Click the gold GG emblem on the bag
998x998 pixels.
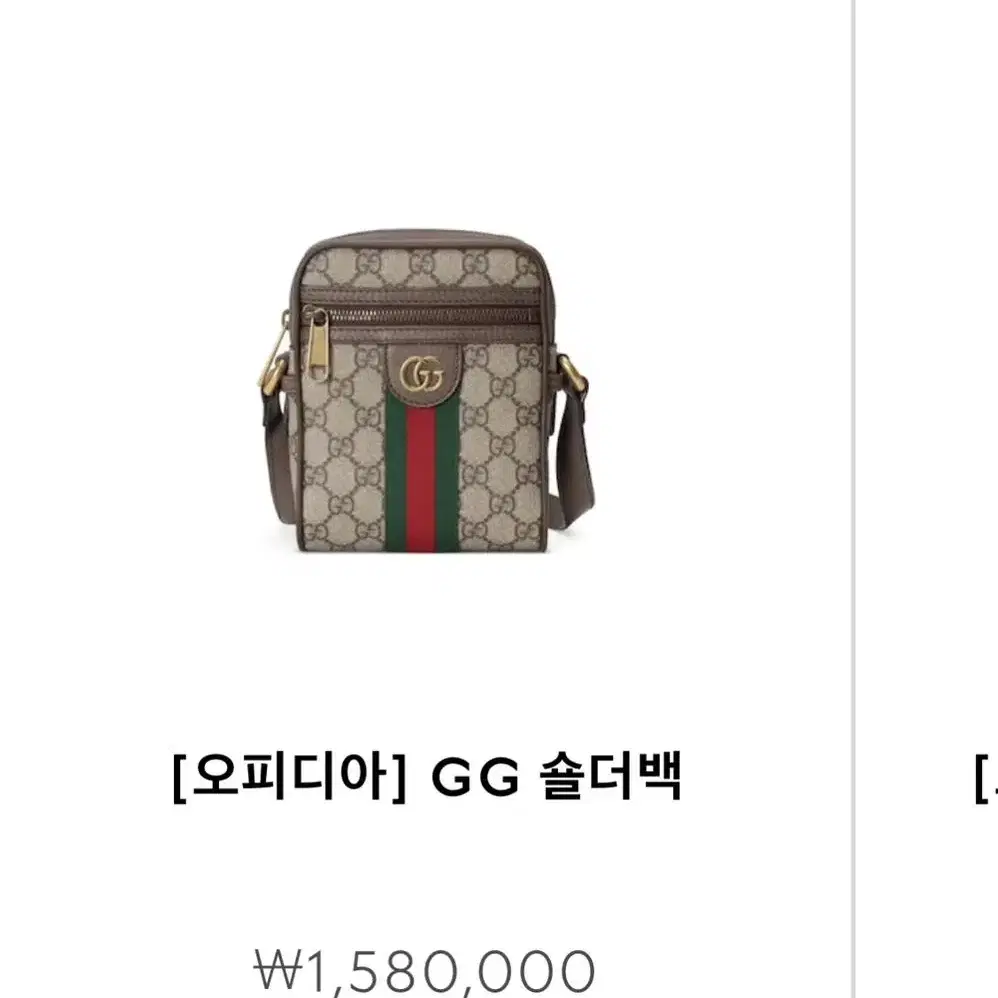pos(422,375)
